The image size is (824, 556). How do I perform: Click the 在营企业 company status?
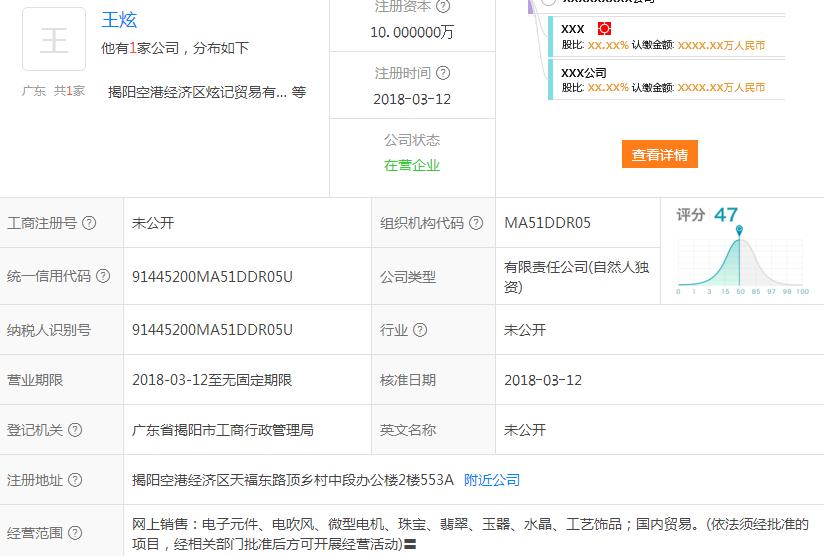tap(412, 165)
